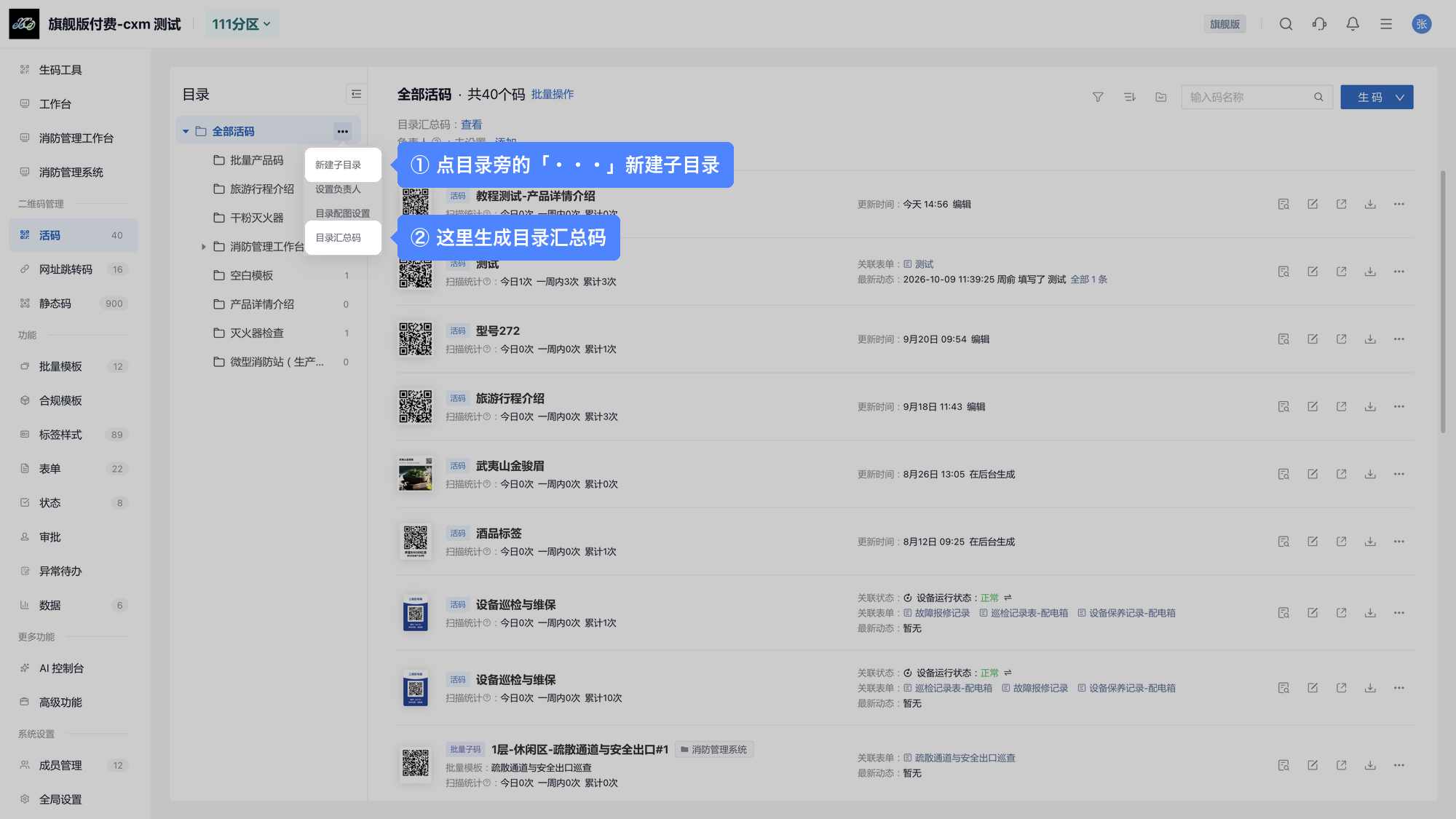Collapse the 全部活码 tree node
Image resolution: width=1456 pixels, height=819 pixels.
coord(186,132)
